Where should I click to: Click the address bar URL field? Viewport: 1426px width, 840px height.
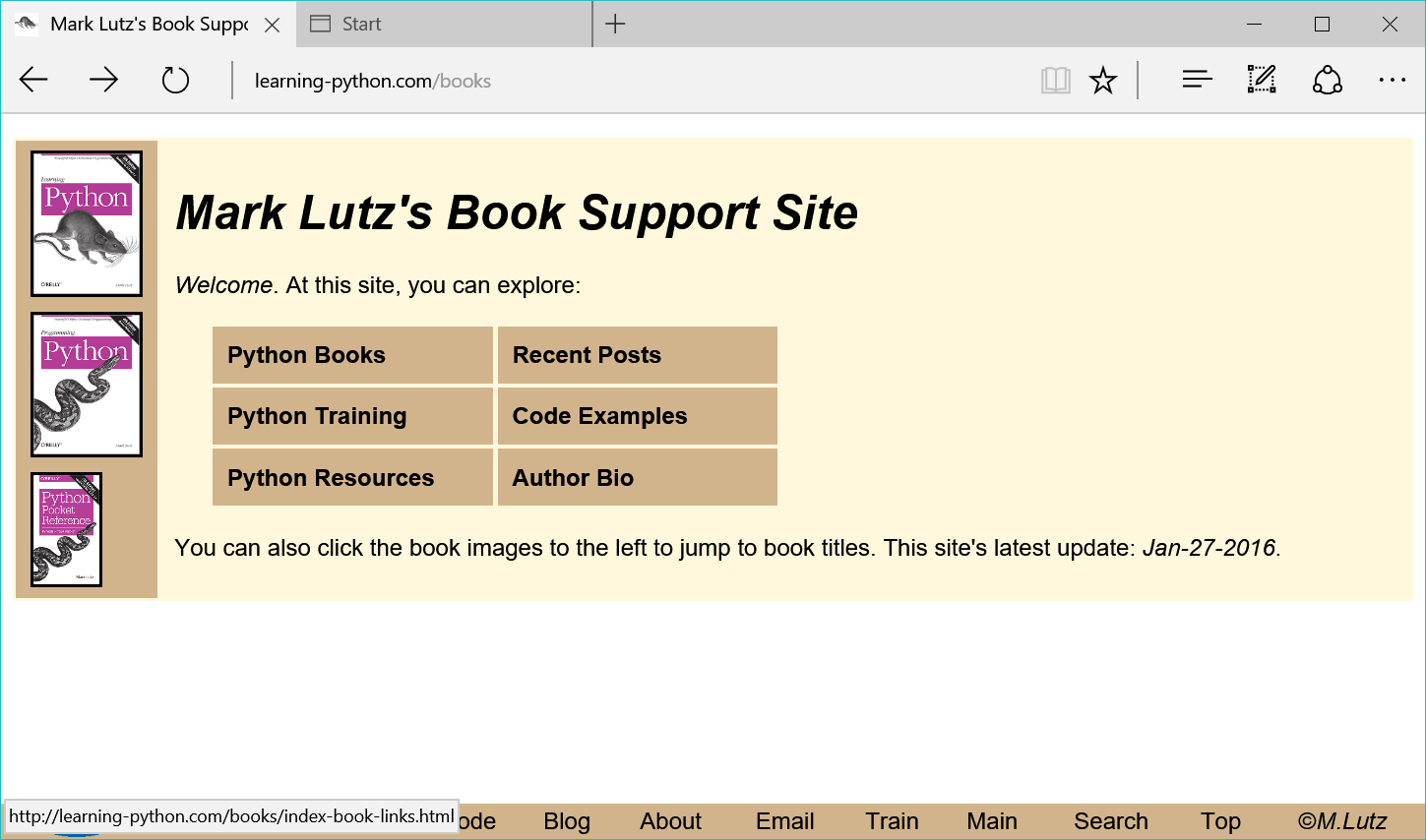click(630, 81)
